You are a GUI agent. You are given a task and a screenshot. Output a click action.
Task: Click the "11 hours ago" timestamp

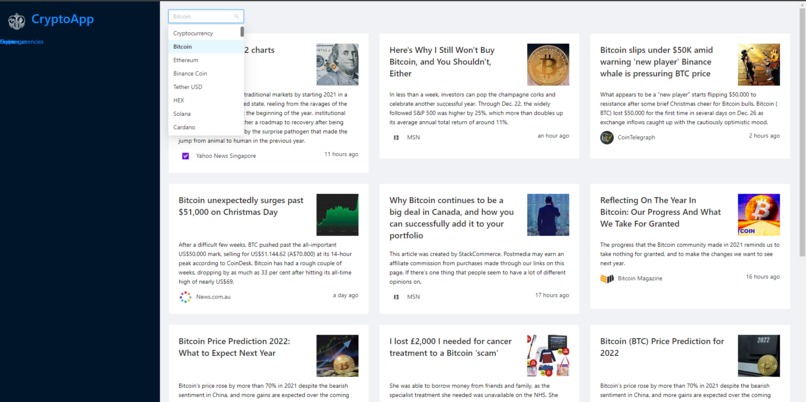click(341, 154)
